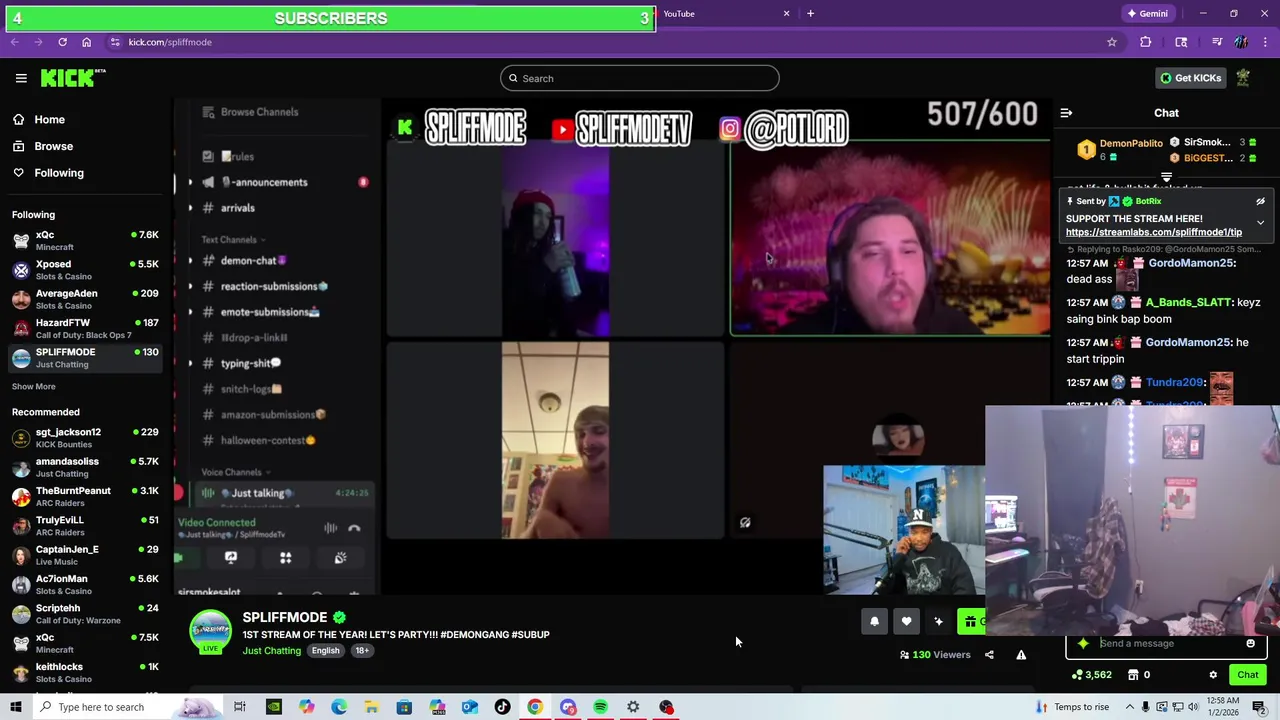Click the Gemini button in Chrome
The width and height of the screenshot is (1280, 720).
(1146, 14)
